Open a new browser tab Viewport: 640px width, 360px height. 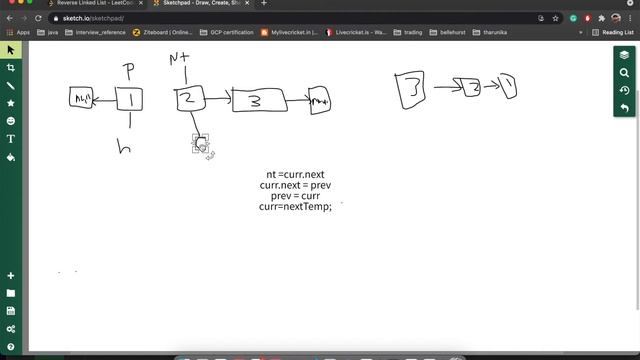coord(264,3)
